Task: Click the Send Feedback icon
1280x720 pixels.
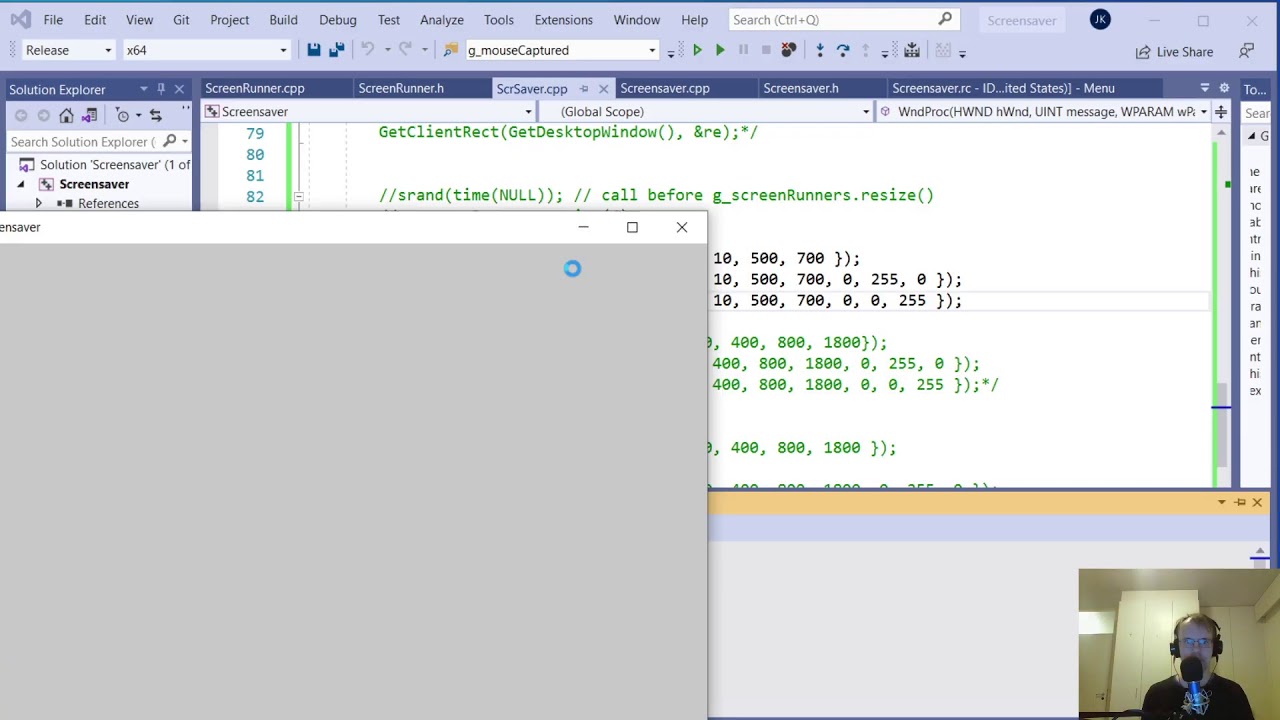Action: click(x=1247, y=51)
